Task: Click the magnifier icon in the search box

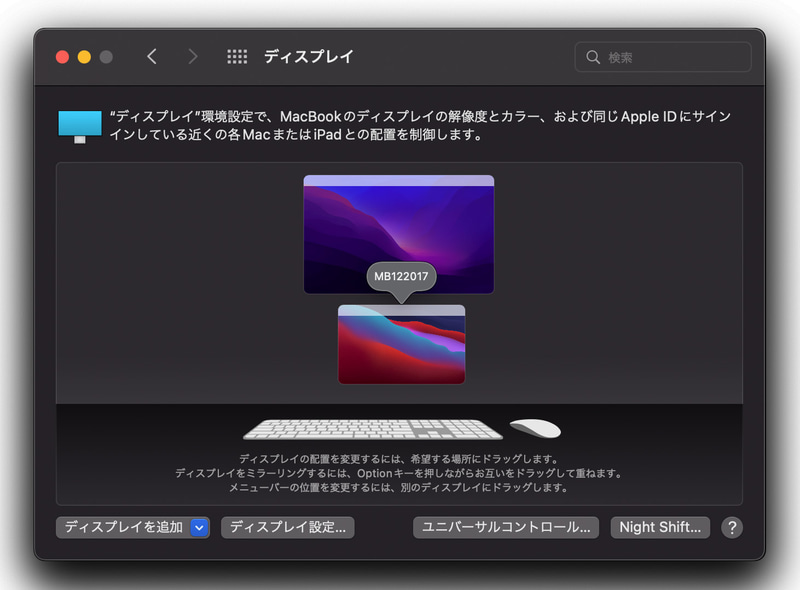Action: [592, 57]
